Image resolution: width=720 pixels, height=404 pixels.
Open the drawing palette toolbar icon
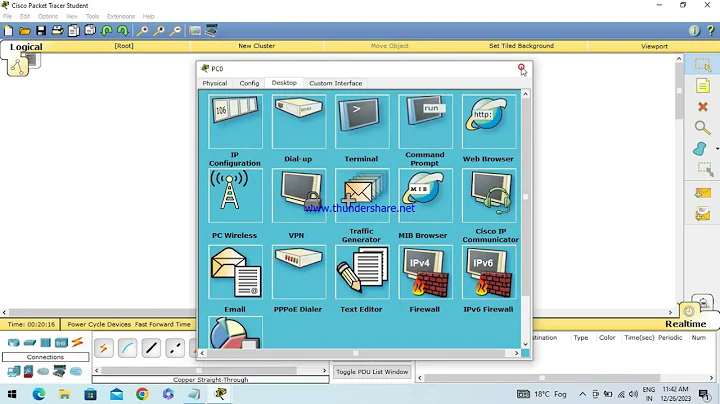195,31
